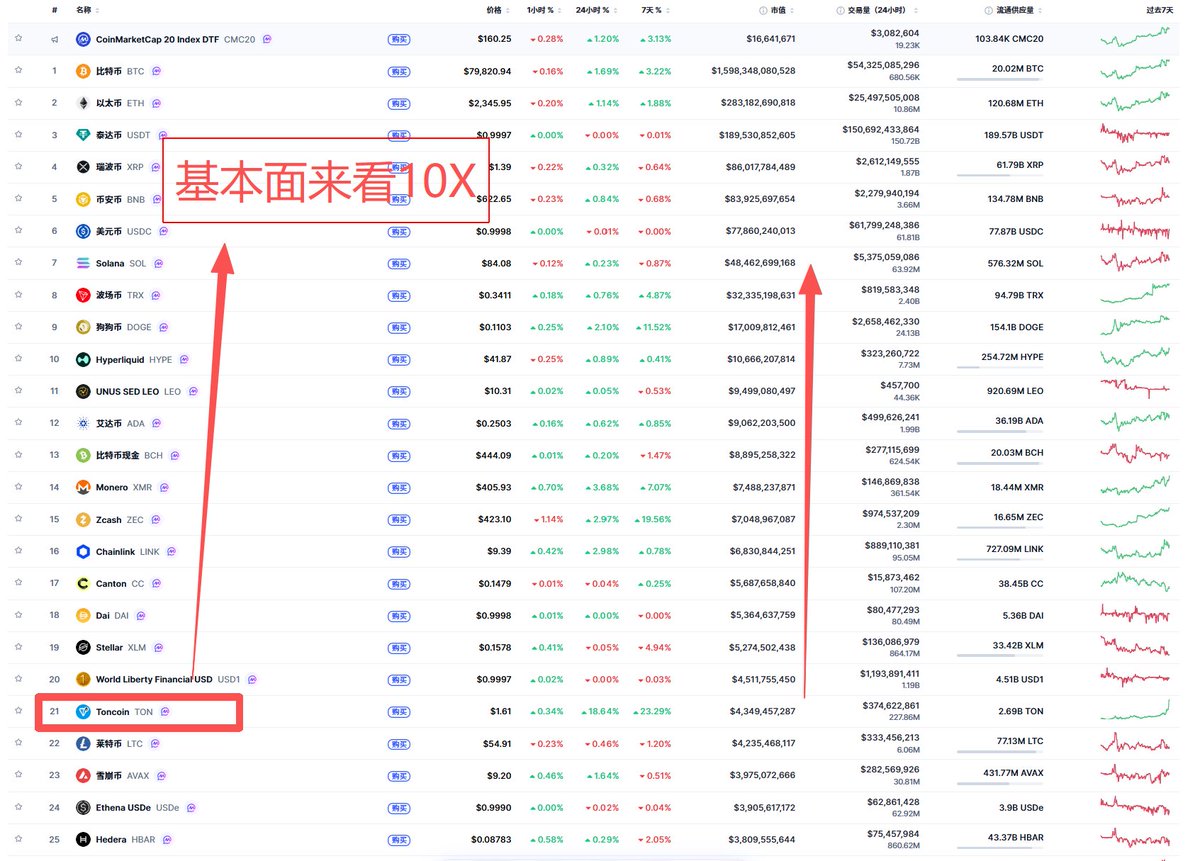Click the Stellar XLM coin logo

point(84,647)
